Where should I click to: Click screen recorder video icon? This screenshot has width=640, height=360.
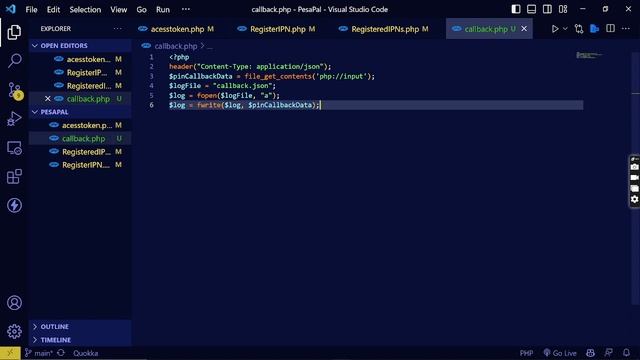click(634, 178)
